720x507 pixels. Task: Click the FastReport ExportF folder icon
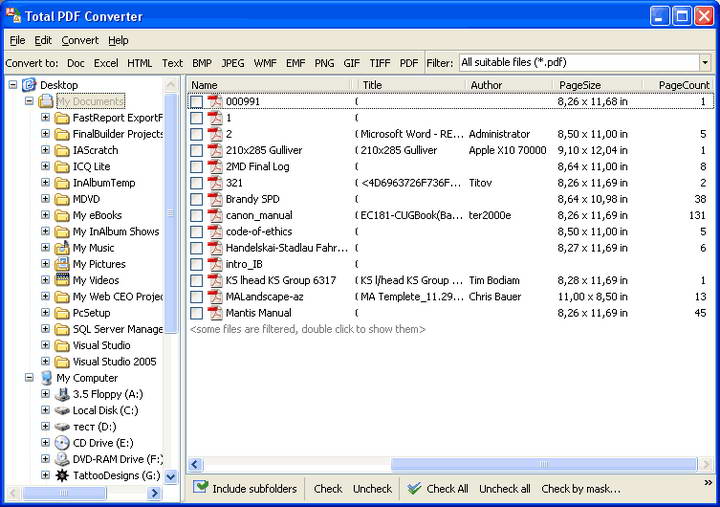62,118
